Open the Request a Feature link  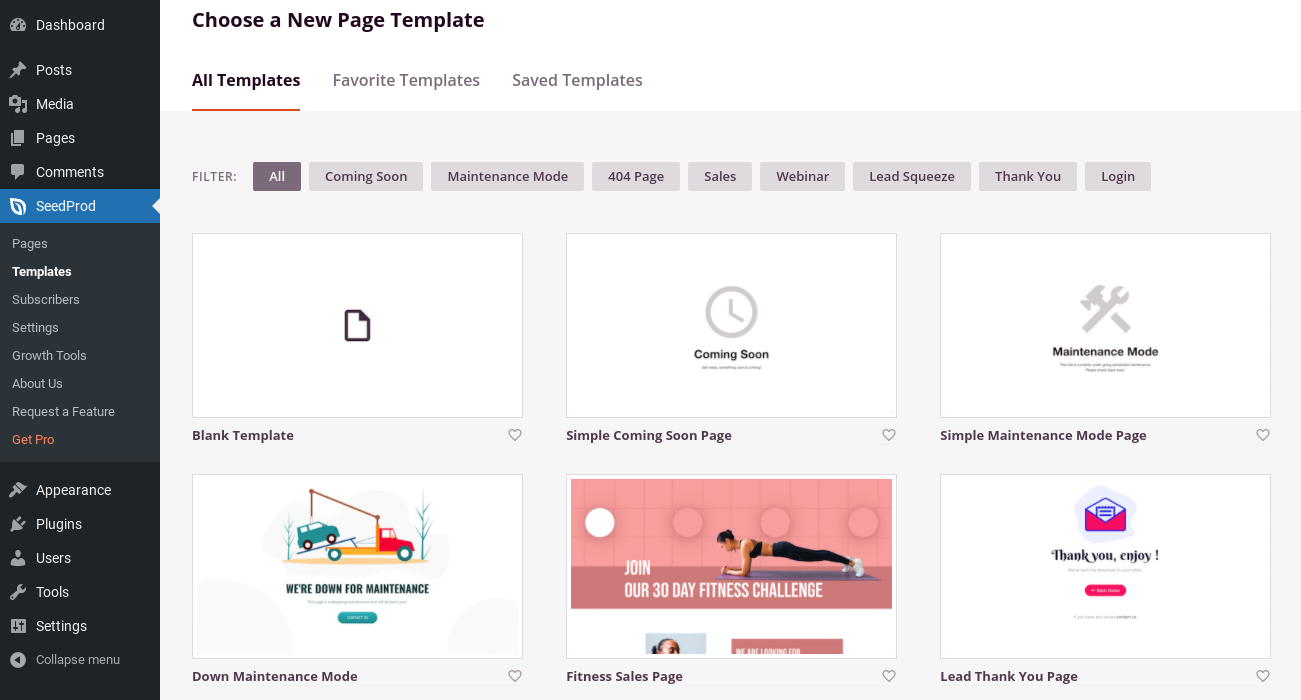(63, 412)
